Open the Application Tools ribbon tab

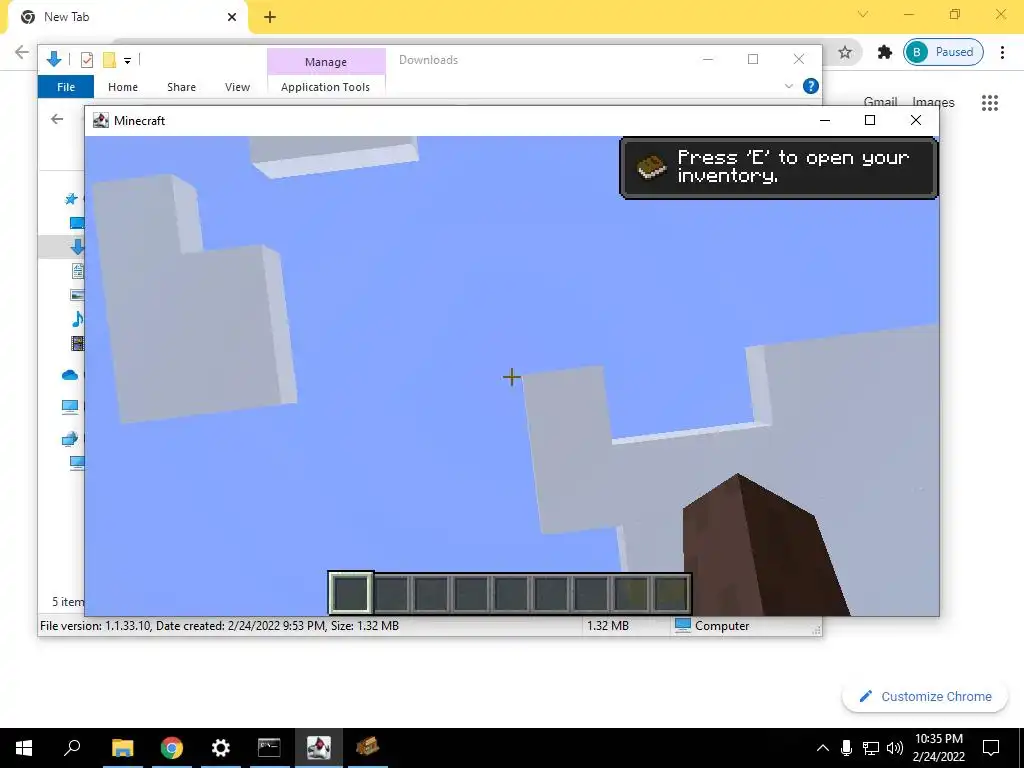click(x=325, y=87)
